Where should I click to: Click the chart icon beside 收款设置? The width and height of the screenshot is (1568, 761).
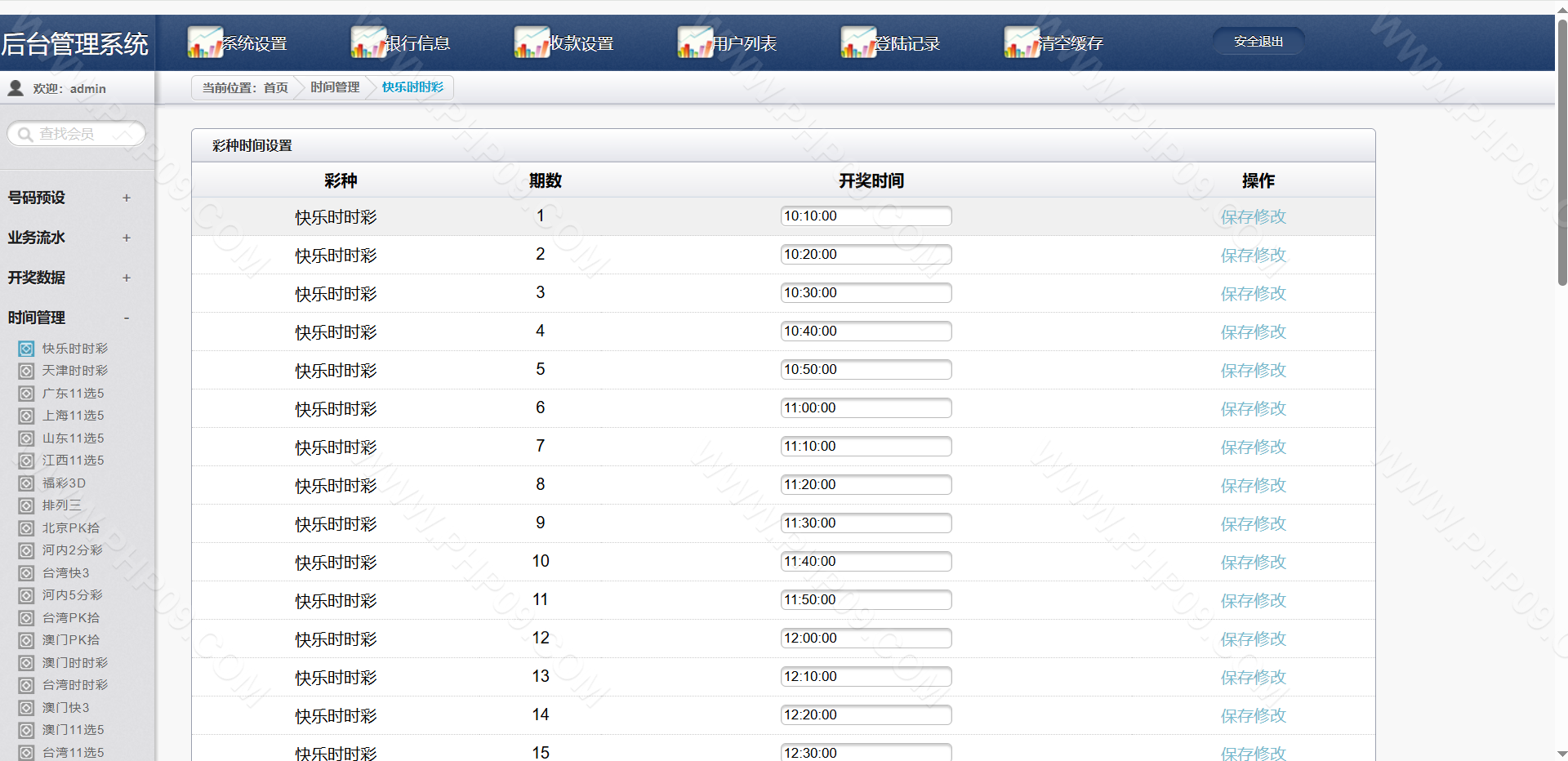click(531, 42)
